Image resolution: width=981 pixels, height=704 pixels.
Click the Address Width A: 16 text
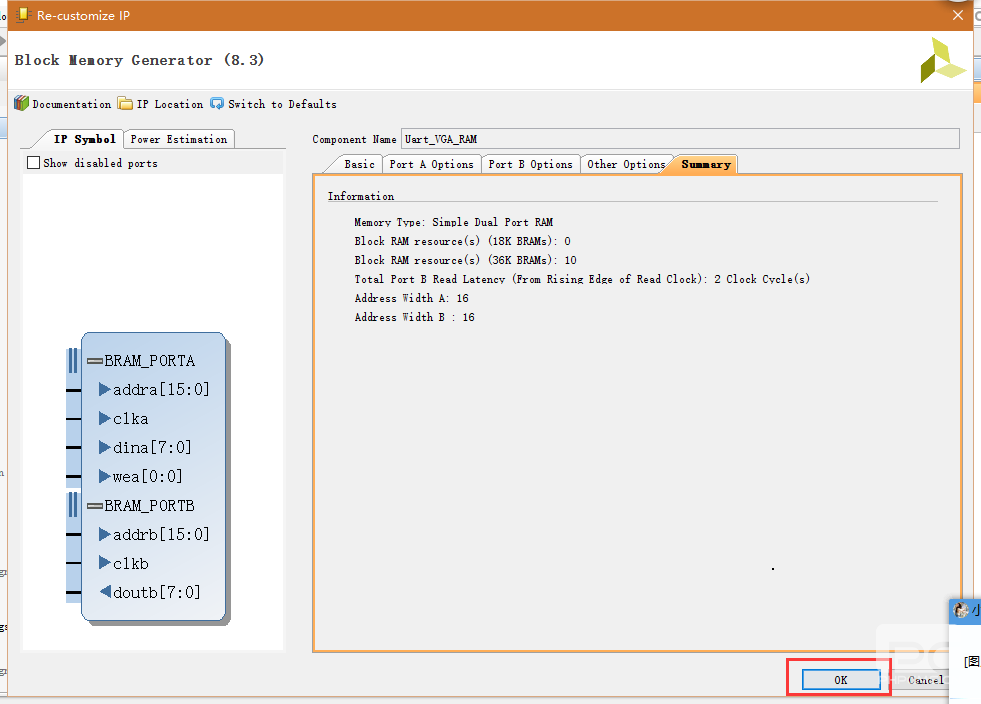coord(411,298)
